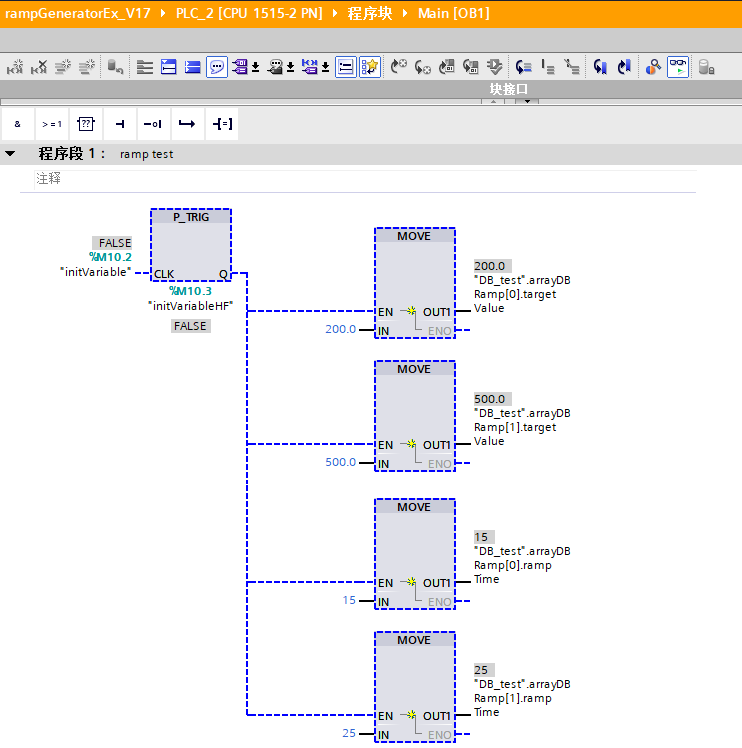Click breadcrumb 程序块
742x748 pixels.
370,13
